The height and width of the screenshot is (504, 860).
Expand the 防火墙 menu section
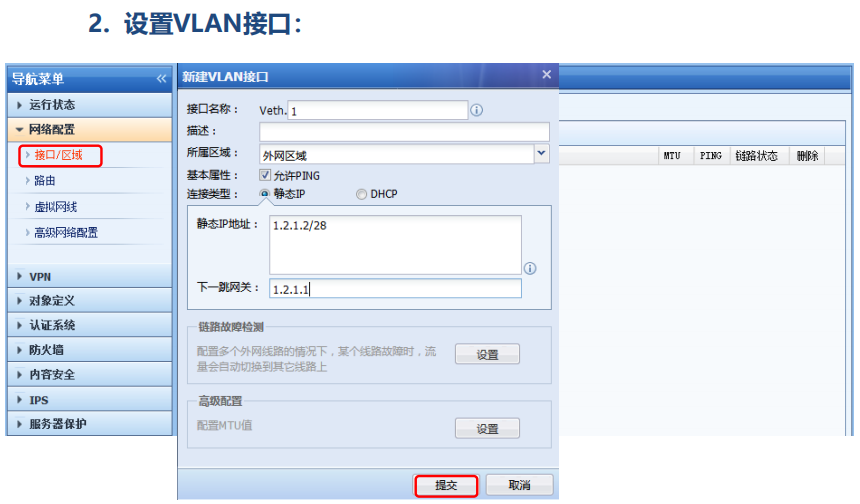pyautogui.click(x=90, y=350)
